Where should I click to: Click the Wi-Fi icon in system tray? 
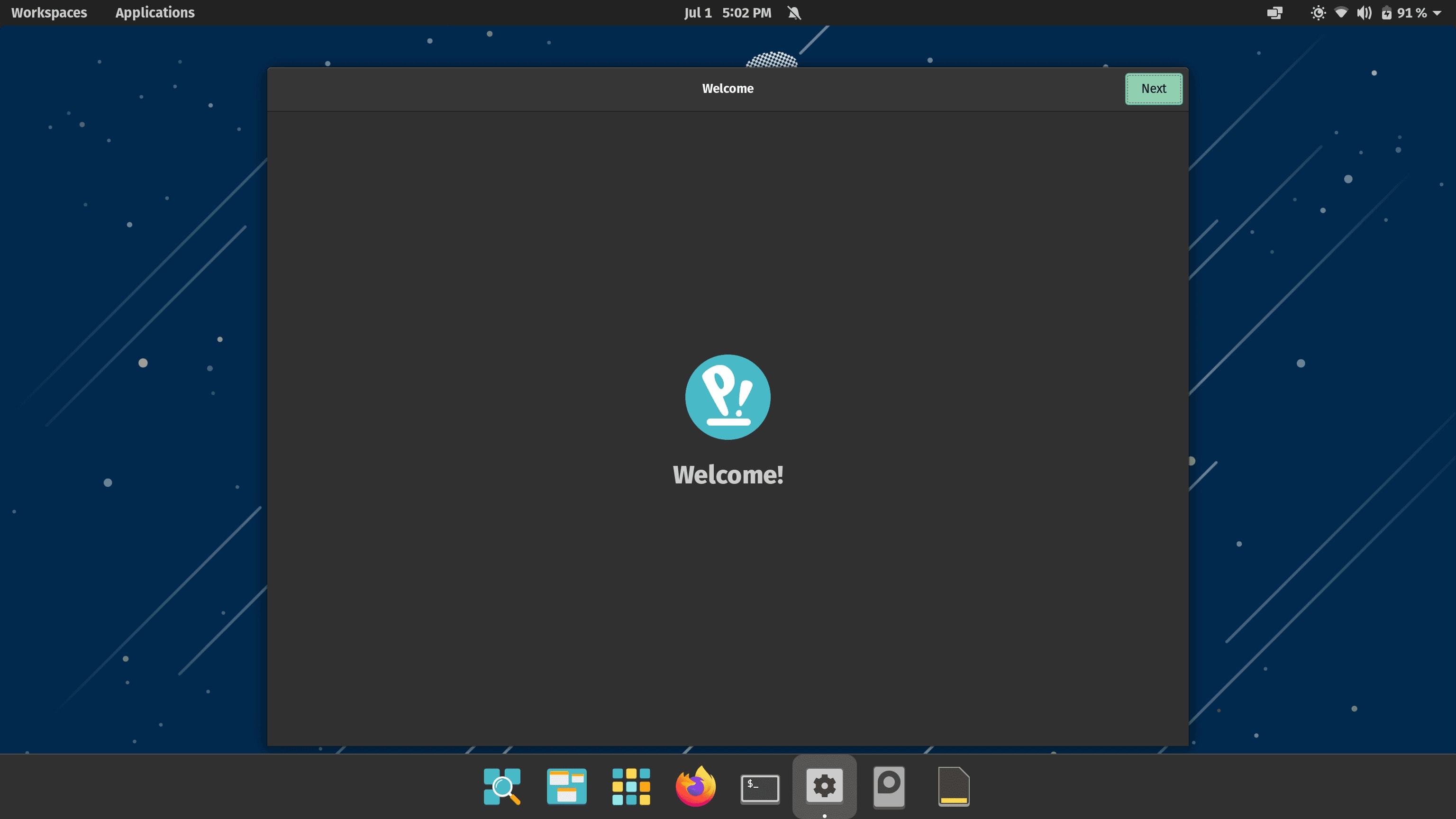(1341, 12)
